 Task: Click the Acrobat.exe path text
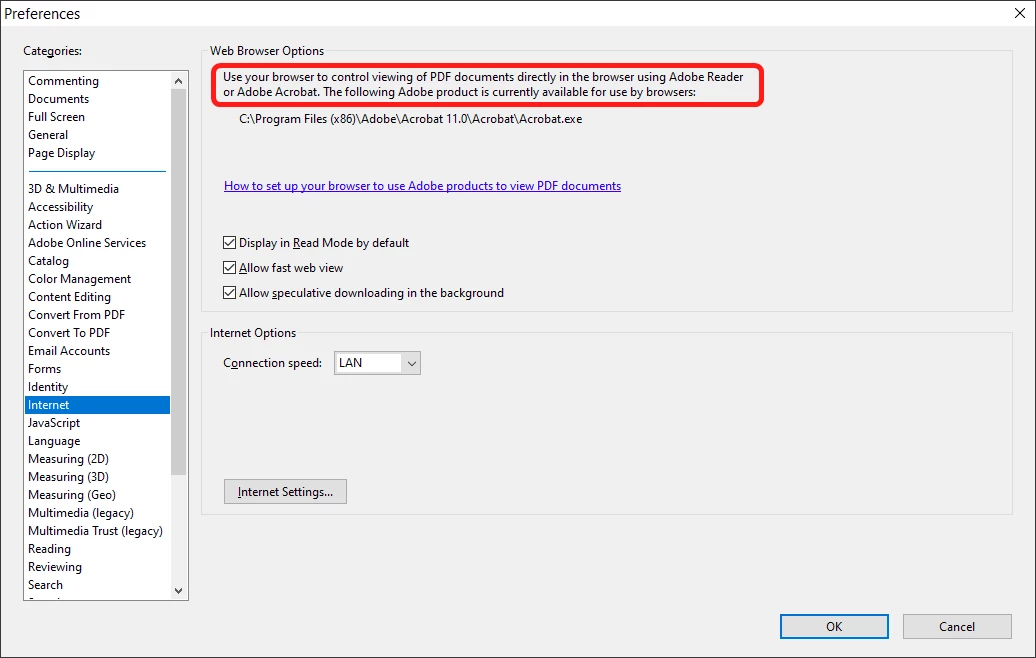(410, 120)
